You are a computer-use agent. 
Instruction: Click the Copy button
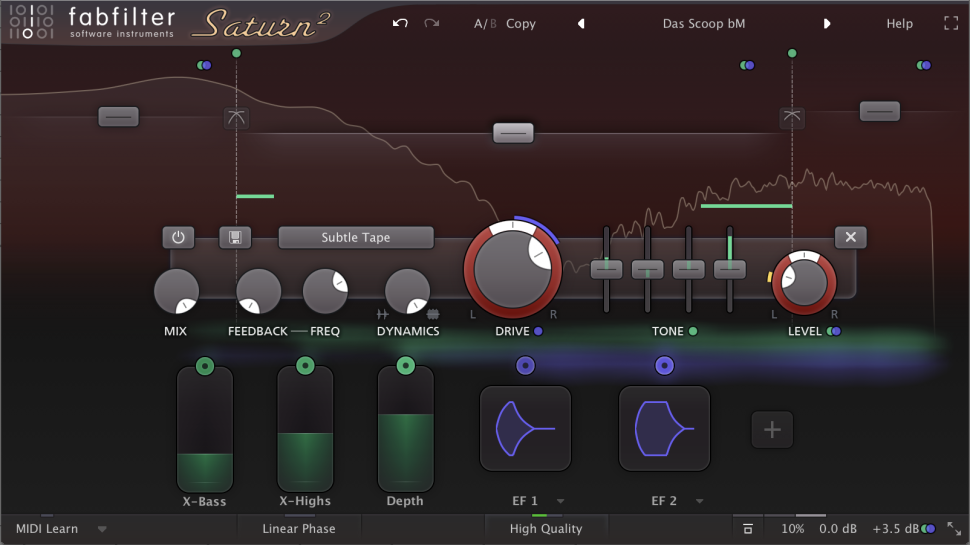pyautogui.click(x=521, y=24)
